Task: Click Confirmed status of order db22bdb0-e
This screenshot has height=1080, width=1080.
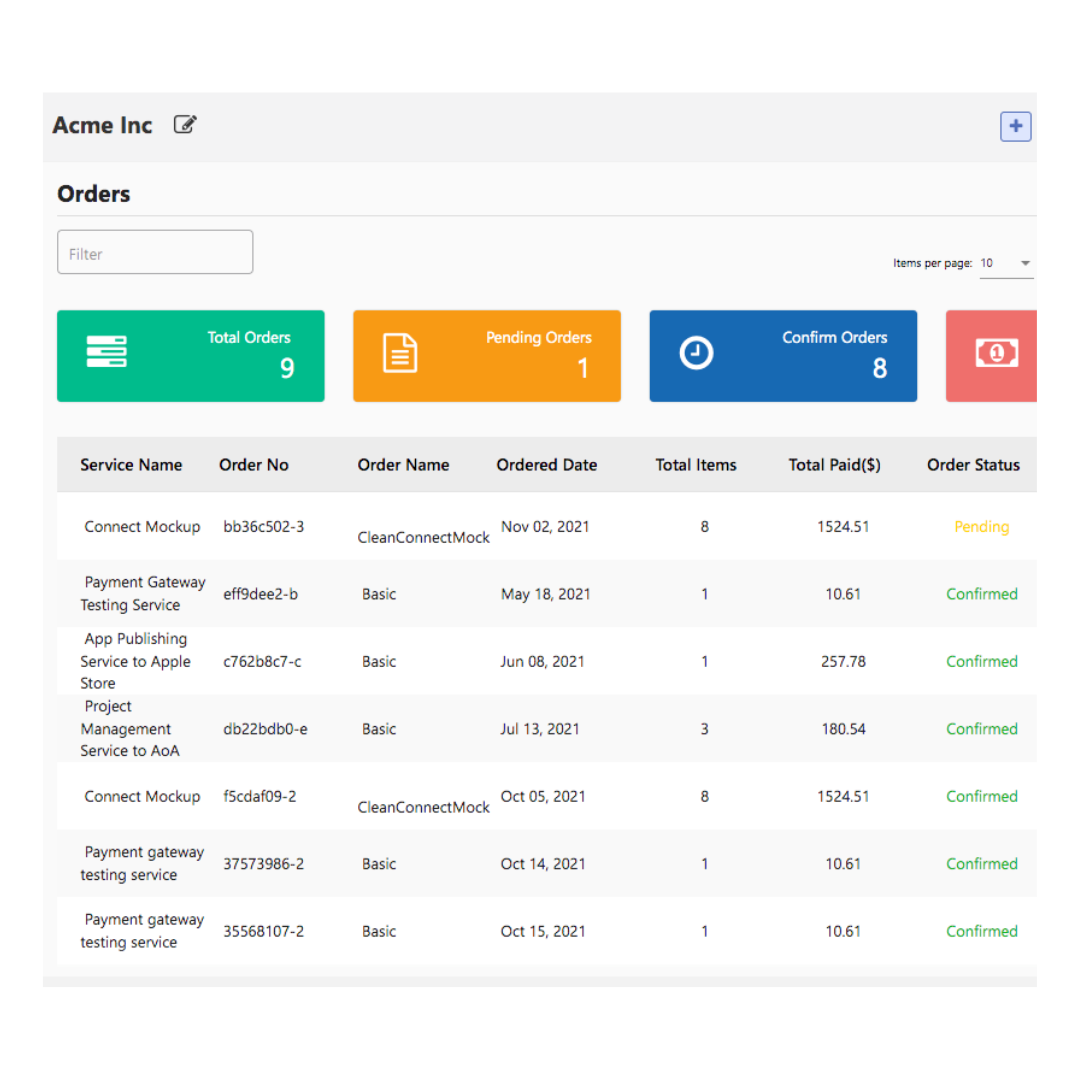Action: (982, 729)
